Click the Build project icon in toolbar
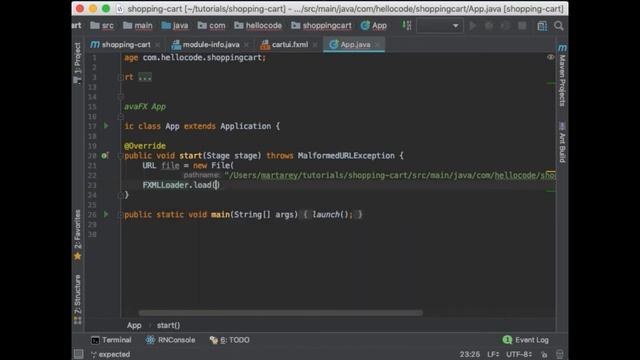This screenshot has width=640, height=360. [x=407, y=25]
